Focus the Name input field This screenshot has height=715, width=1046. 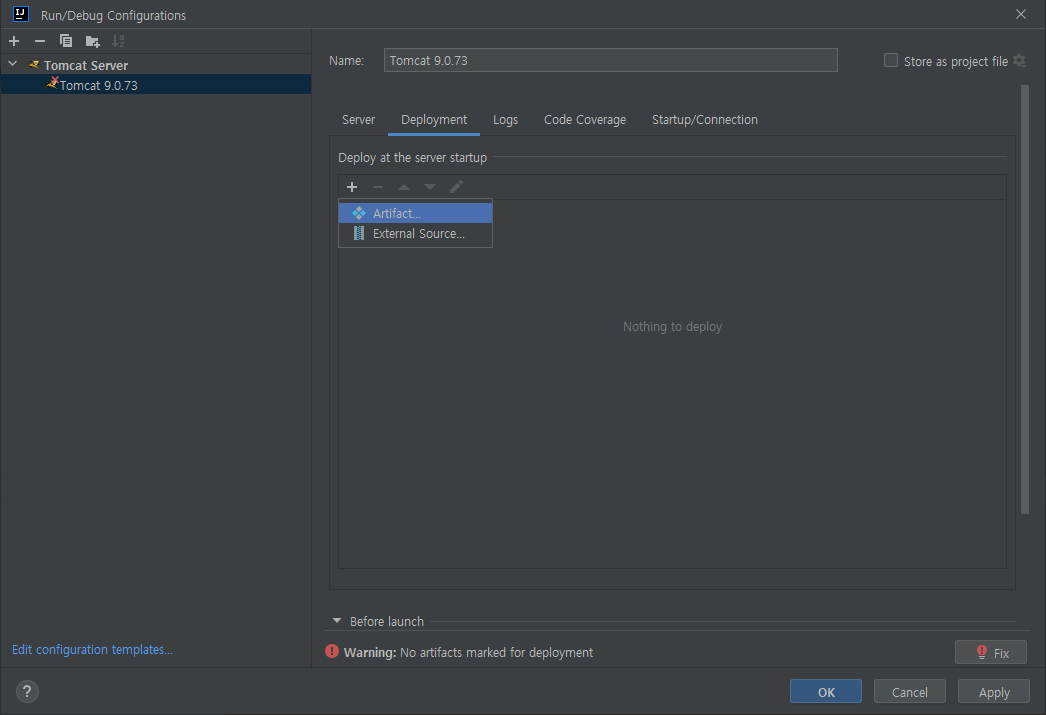pyautogui.click(x=610, y=60)
